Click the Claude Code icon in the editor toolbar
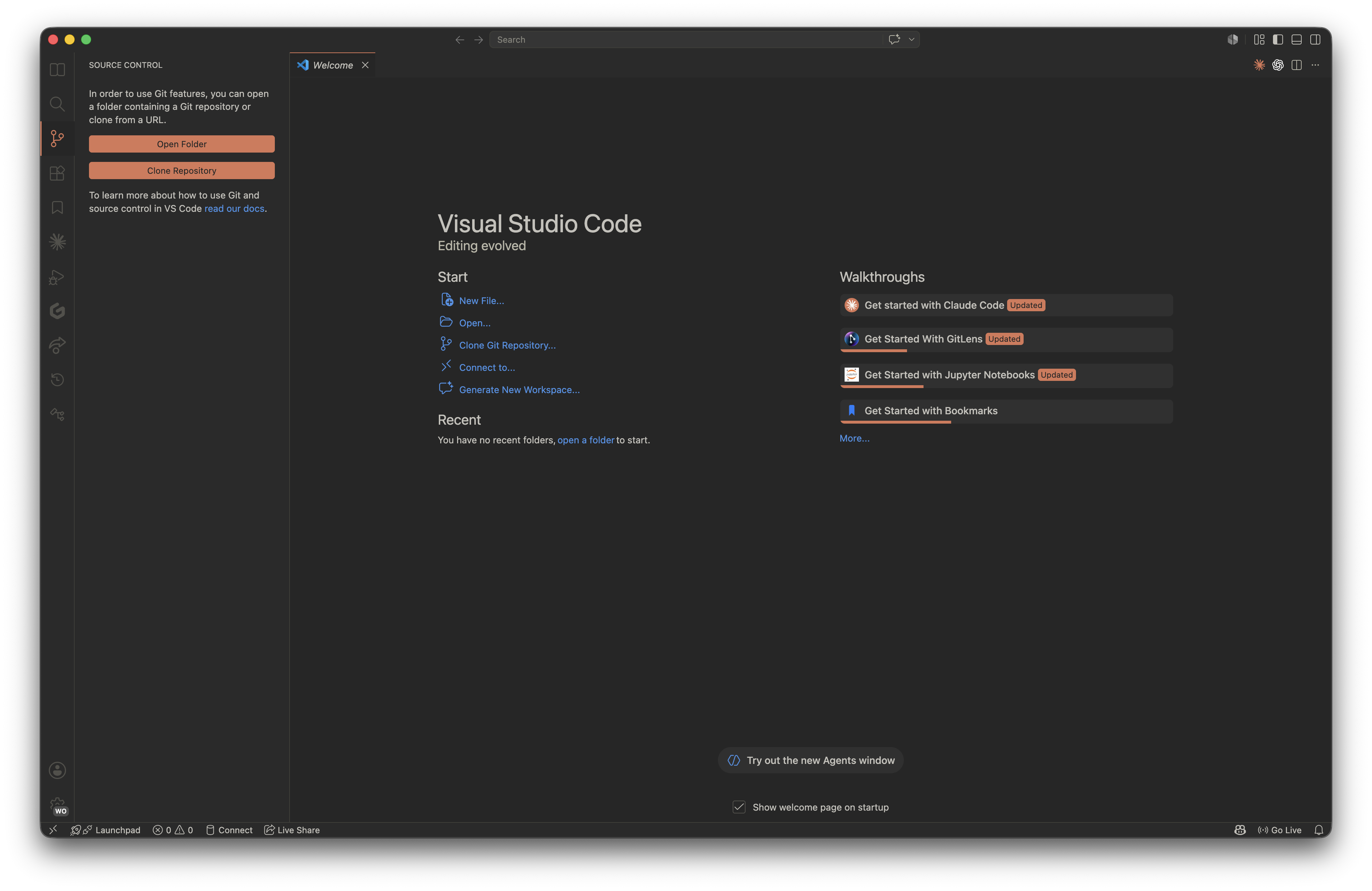The height and width of the screenshot is (891, 1372). [1259, 65]
